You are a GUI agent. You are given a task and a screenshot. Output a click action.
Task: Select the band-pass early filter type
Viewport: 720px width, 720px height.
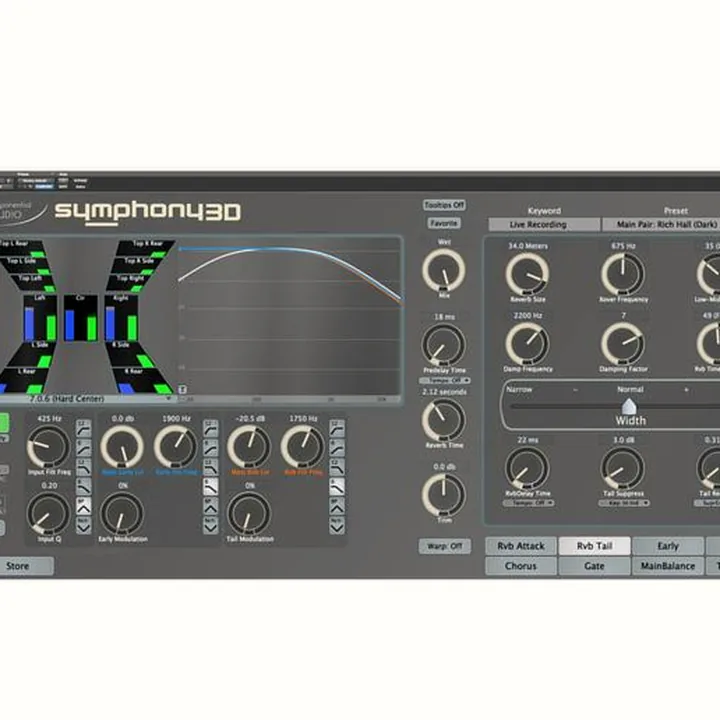pyautogui.click(x=210, y=506)
